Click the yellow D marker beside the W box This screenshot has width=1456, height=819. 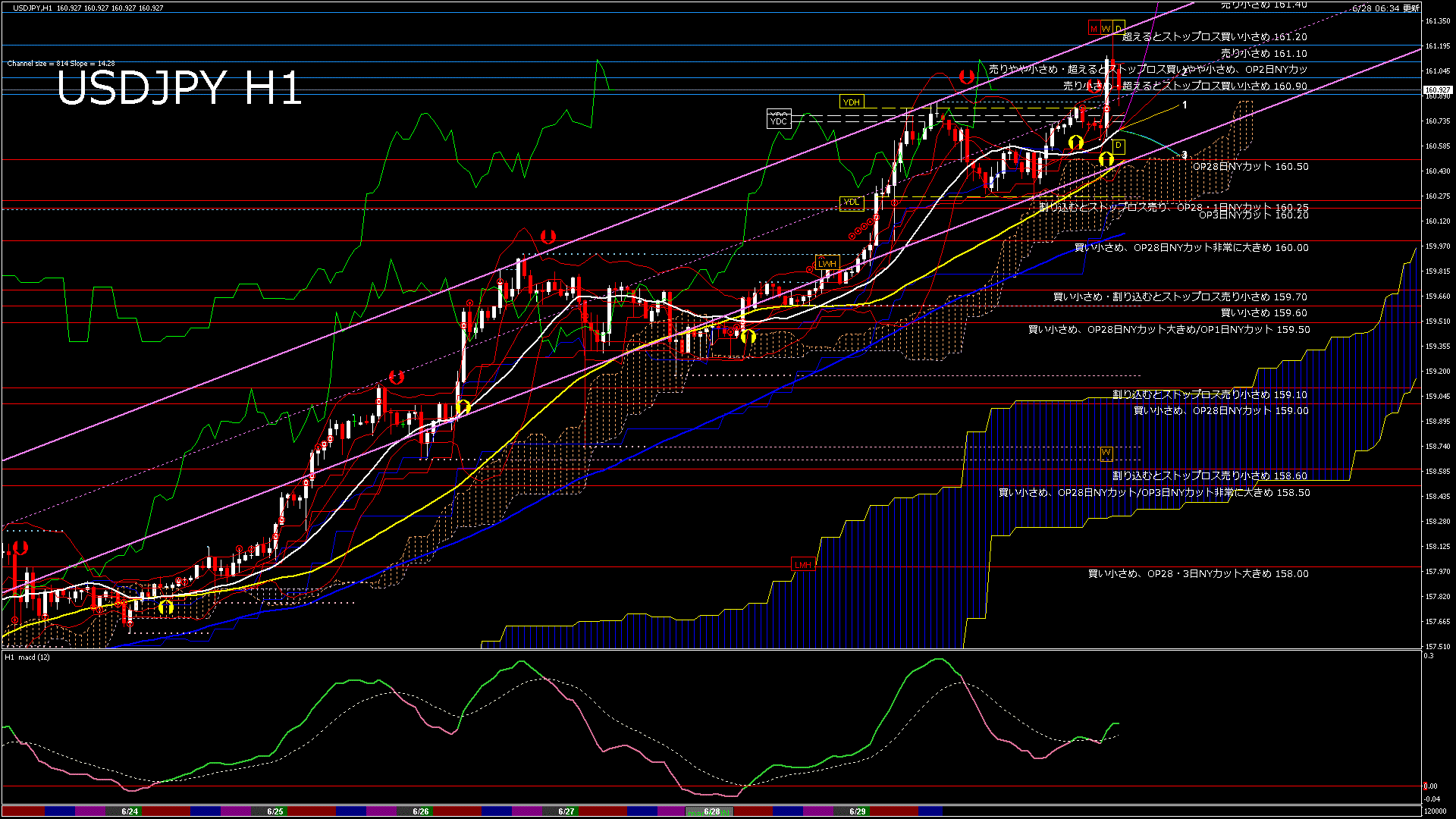(1119, 28)
